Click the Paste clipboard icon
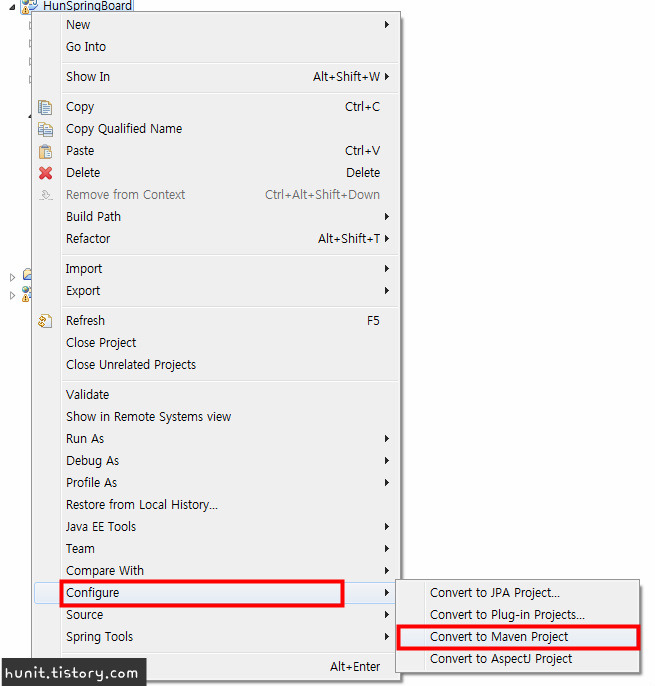This screenshot has height=686, width=655. [x=45, y=151]
